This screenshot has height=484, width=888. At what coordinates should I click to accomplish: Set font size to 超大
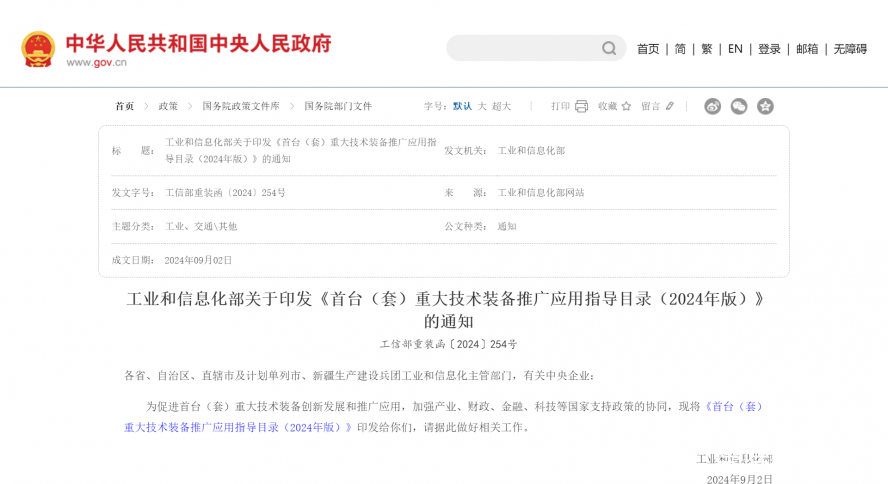click(501, 106)
